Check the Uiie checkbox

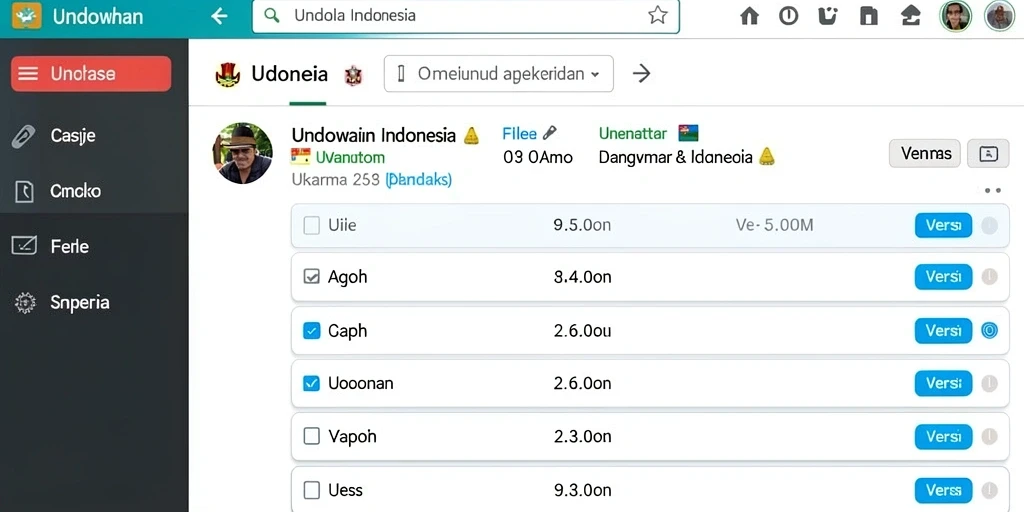click(312, 226)
